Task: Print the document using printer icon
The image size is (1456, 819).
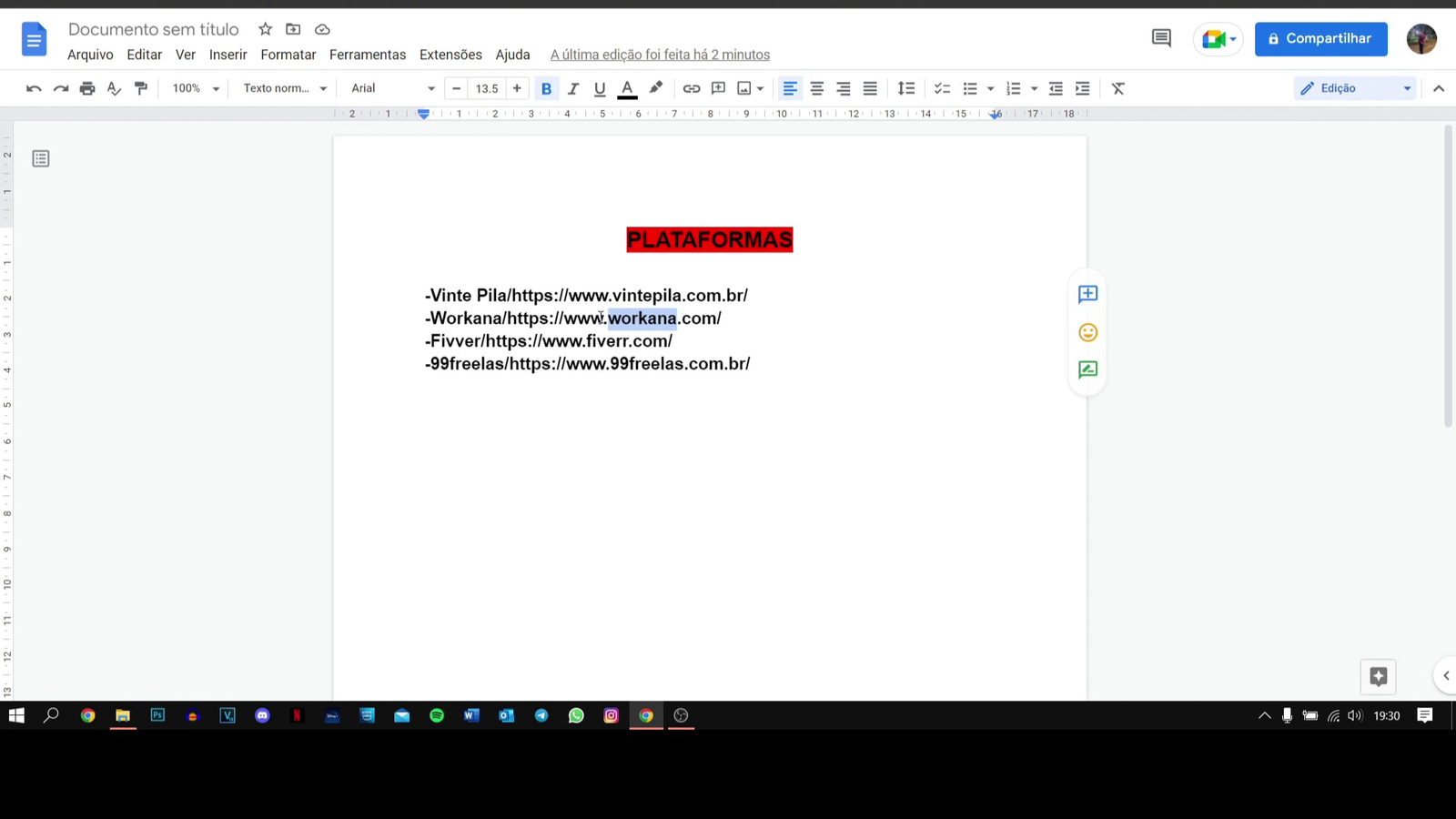Action: click(87, 88)
